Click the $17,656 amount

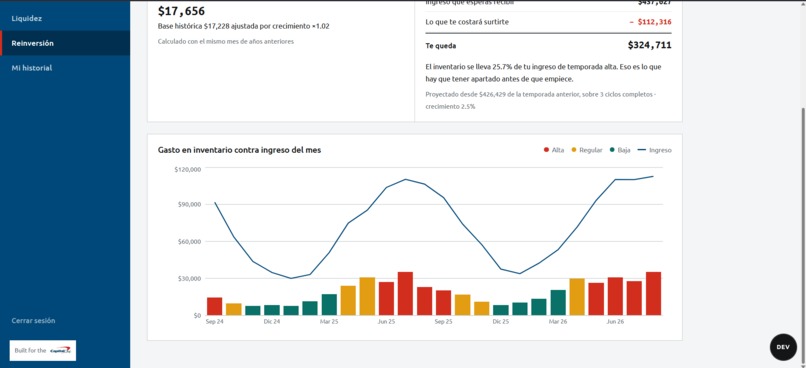[x=181, y=11]
